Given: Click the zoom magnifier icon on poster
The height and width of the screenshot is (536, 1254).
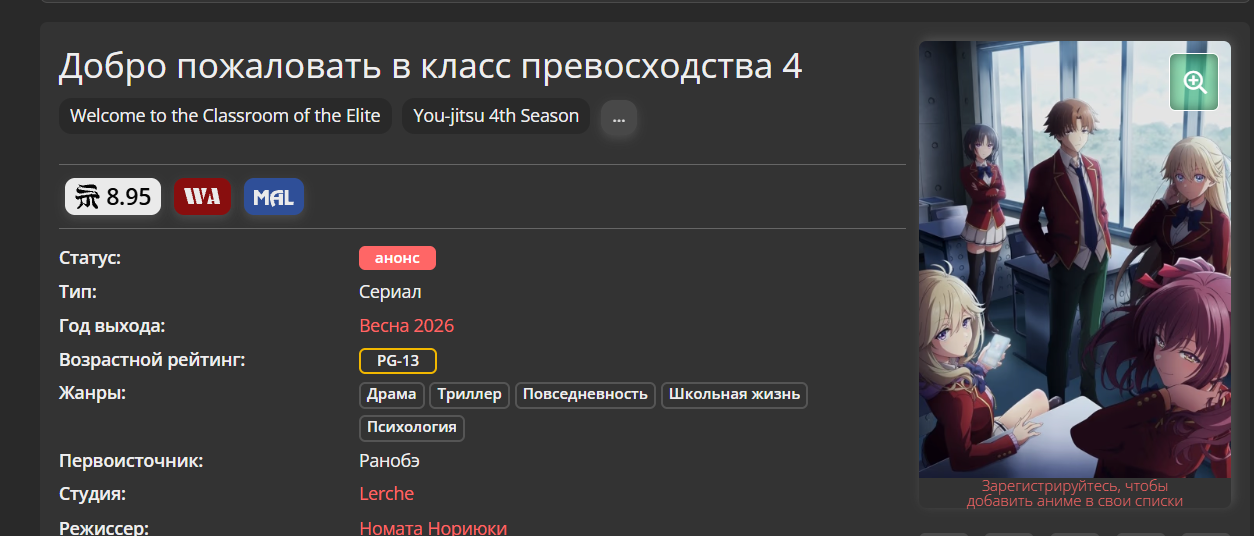Looking at the screenshot, I should [1194, 82].
